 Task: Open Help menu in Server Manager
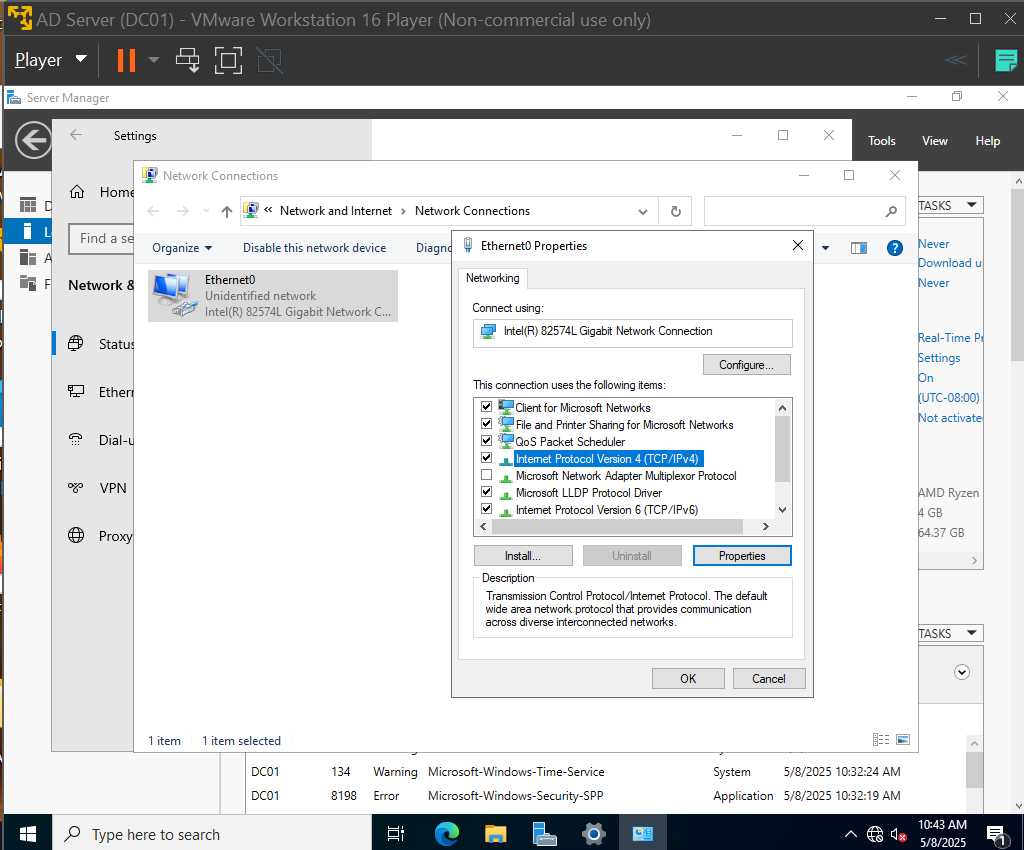click(987, 140)
